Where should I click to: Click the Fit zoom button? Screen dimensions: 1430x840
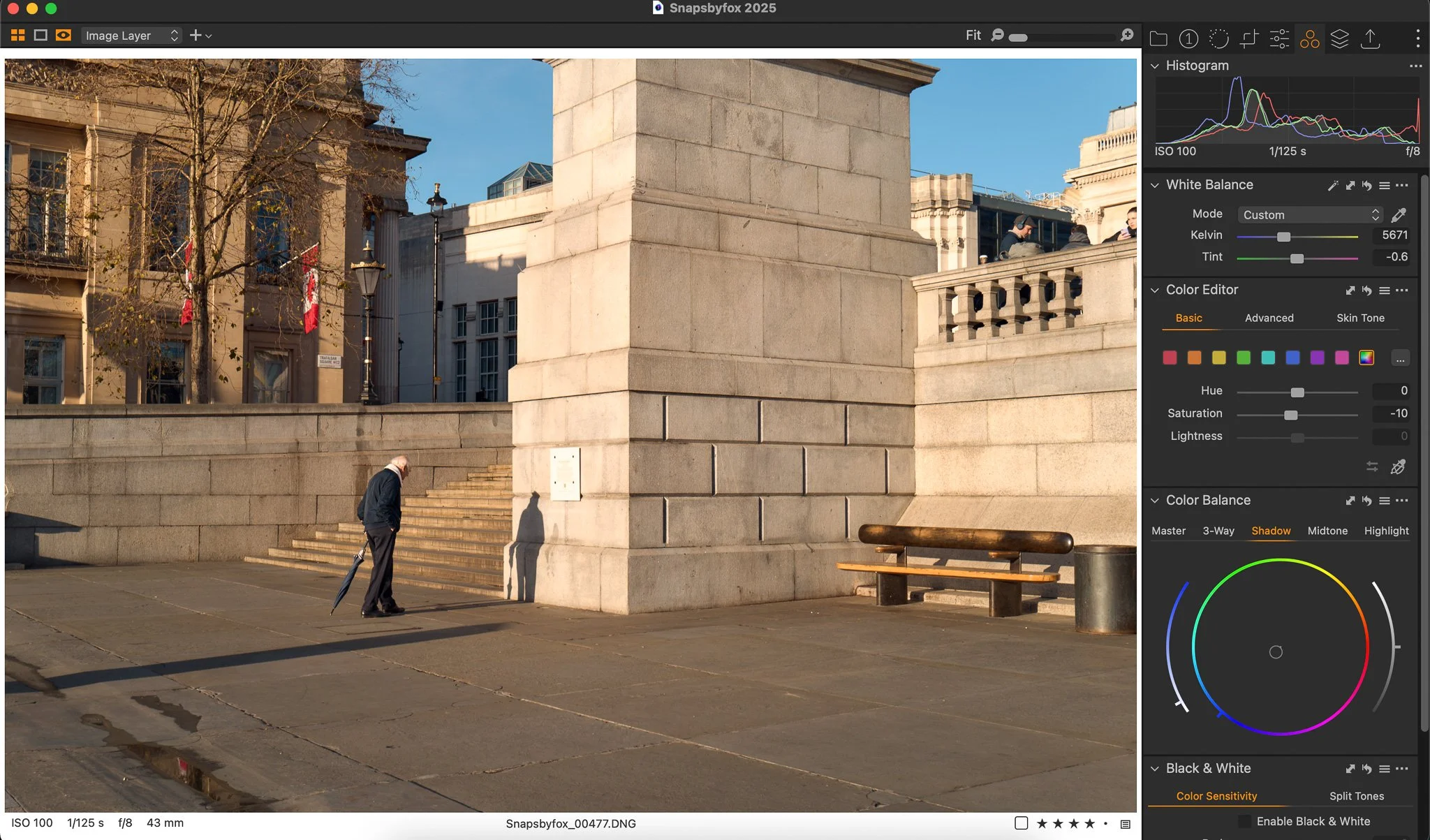click(973, 35)
